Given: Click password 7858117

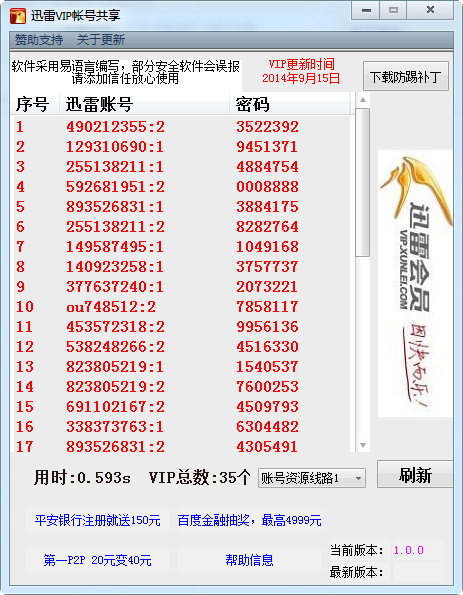Looking at the screenshot, I should pyautogui.click(x=268, y=307).
